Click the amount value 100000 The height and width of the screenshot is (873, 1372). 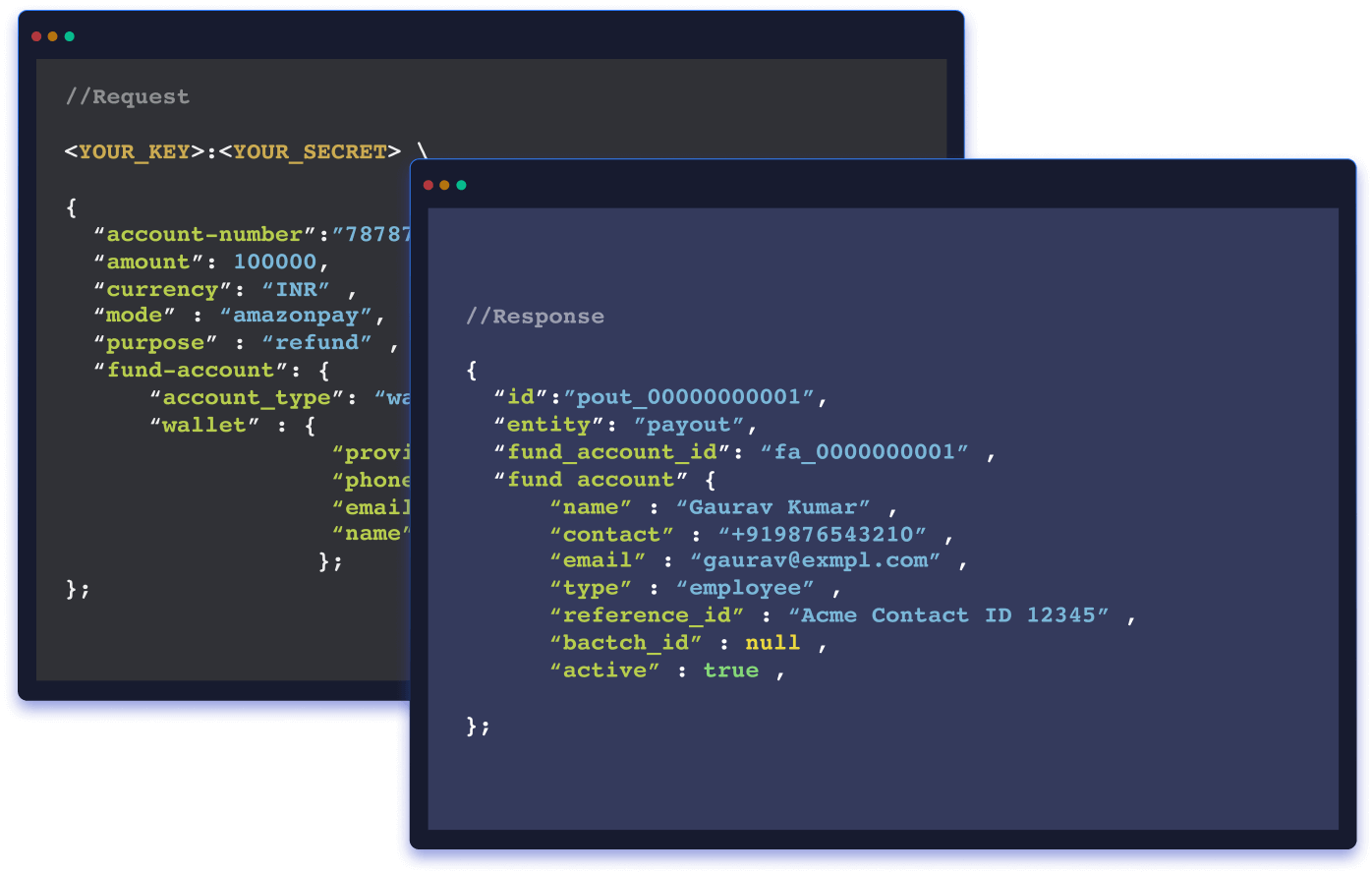275,262
